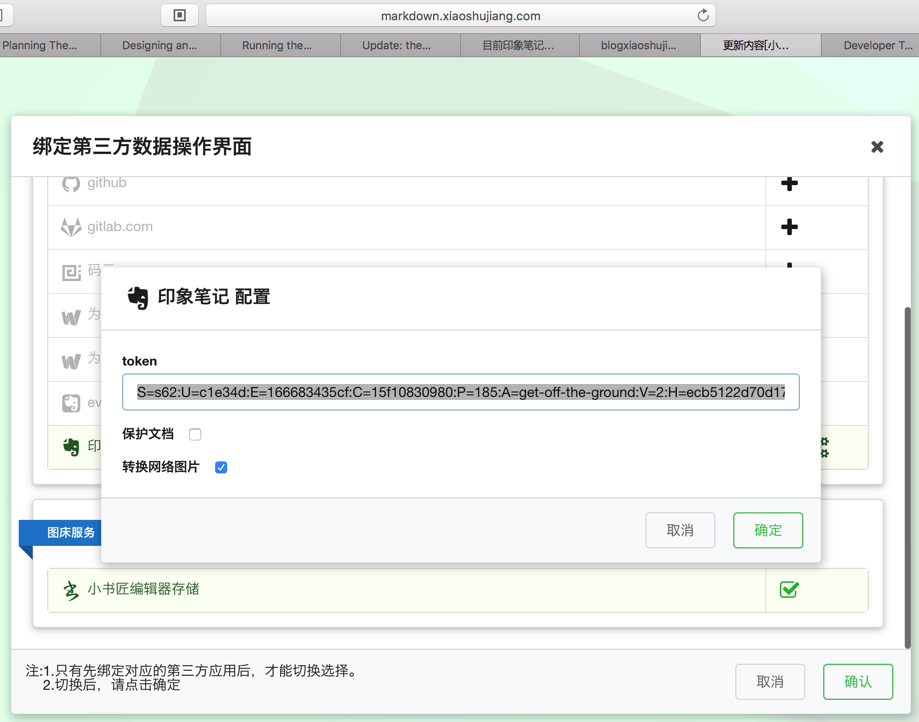Confirm token with 确定 button
This screenshot has width=919, height=722.
(768, 530)
